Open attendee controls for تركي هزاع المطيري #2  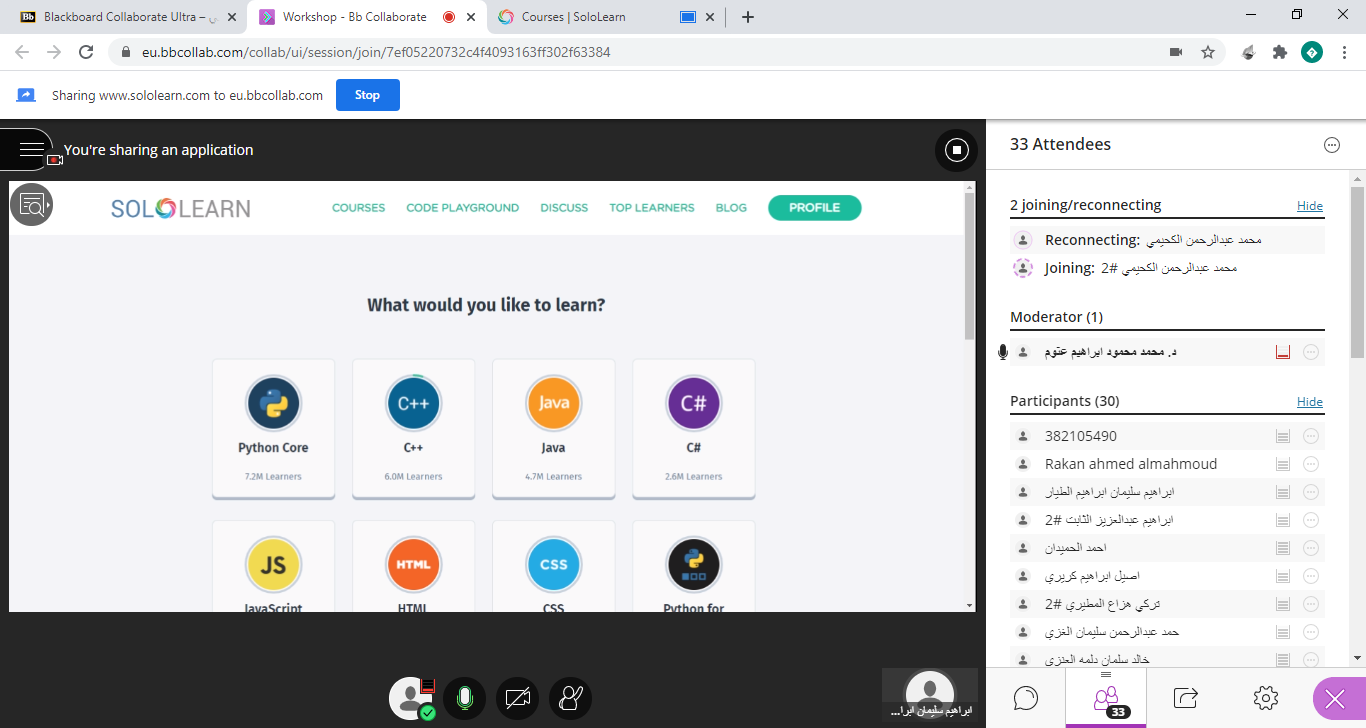(1311, 604)
